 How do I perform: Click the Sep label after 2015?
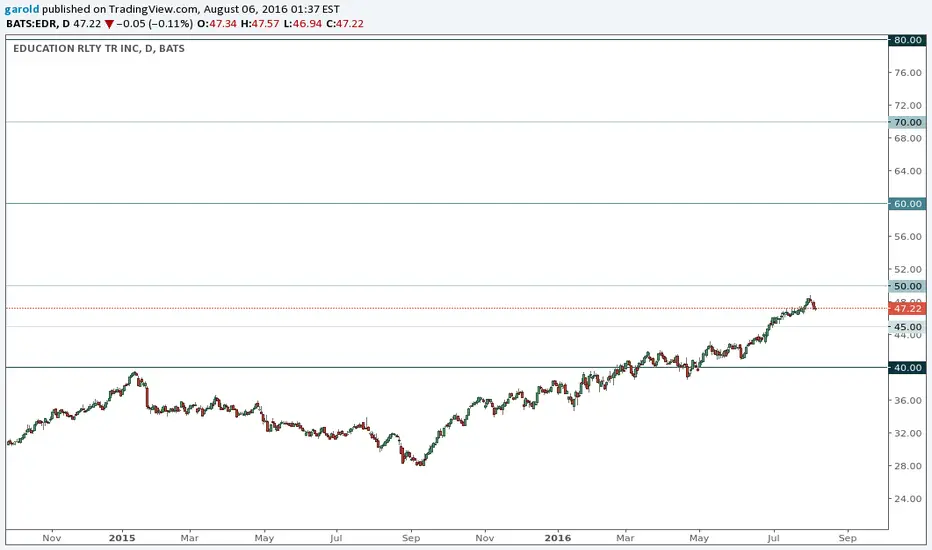(411, 538)
